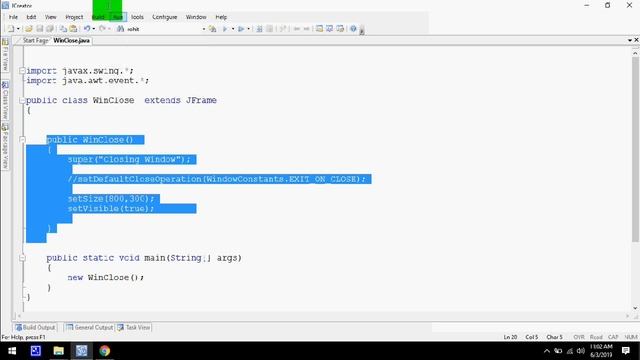Expand the find combo box dropdown arrow
Image resolution: width=640 pixels, height=360 pixels.
[x=204, y=29]
